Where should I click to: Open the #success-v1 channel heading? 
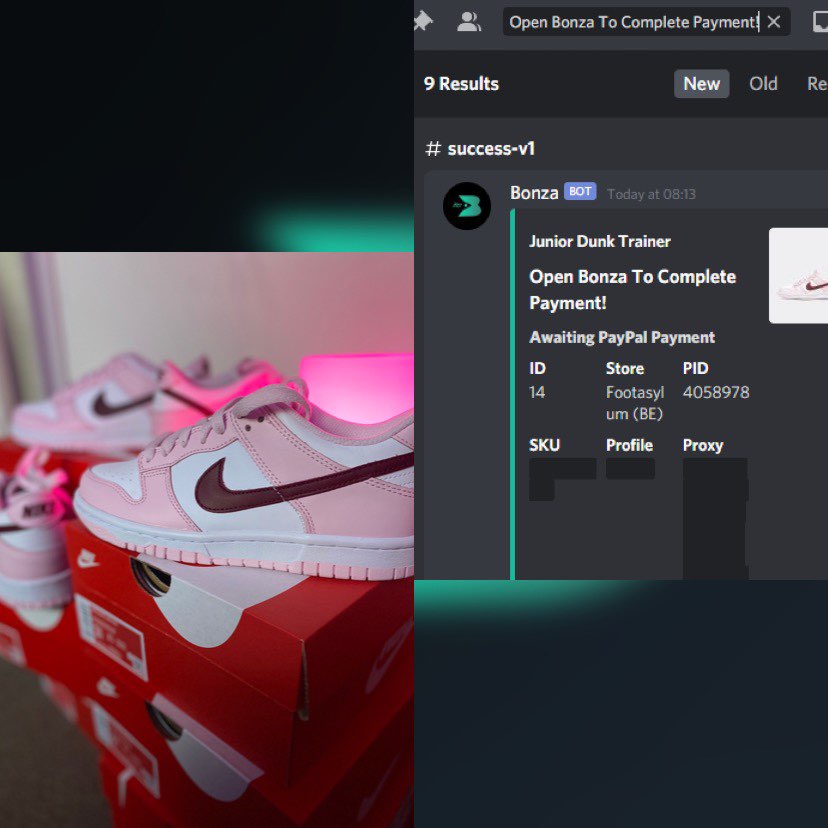[x=480, y=149]
